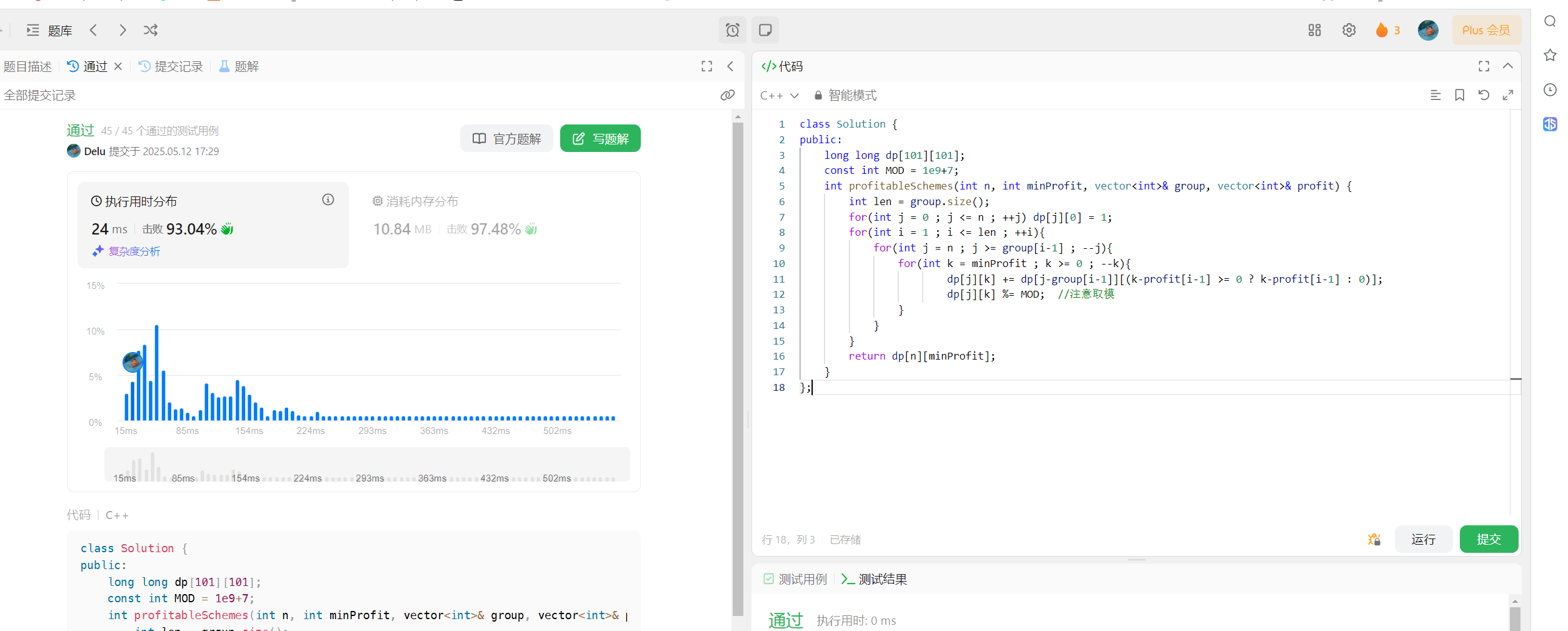Switch to 提交记录 tab
Screen dimensions: 1568x631
pyautogui.click(x=171, y=66)
